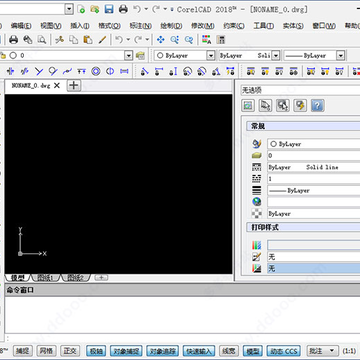Click the plus button next to NONAME_0.dwg tab
Viewport: 360px width, 360px height.
pyautogui.click(x=74, y=86)
